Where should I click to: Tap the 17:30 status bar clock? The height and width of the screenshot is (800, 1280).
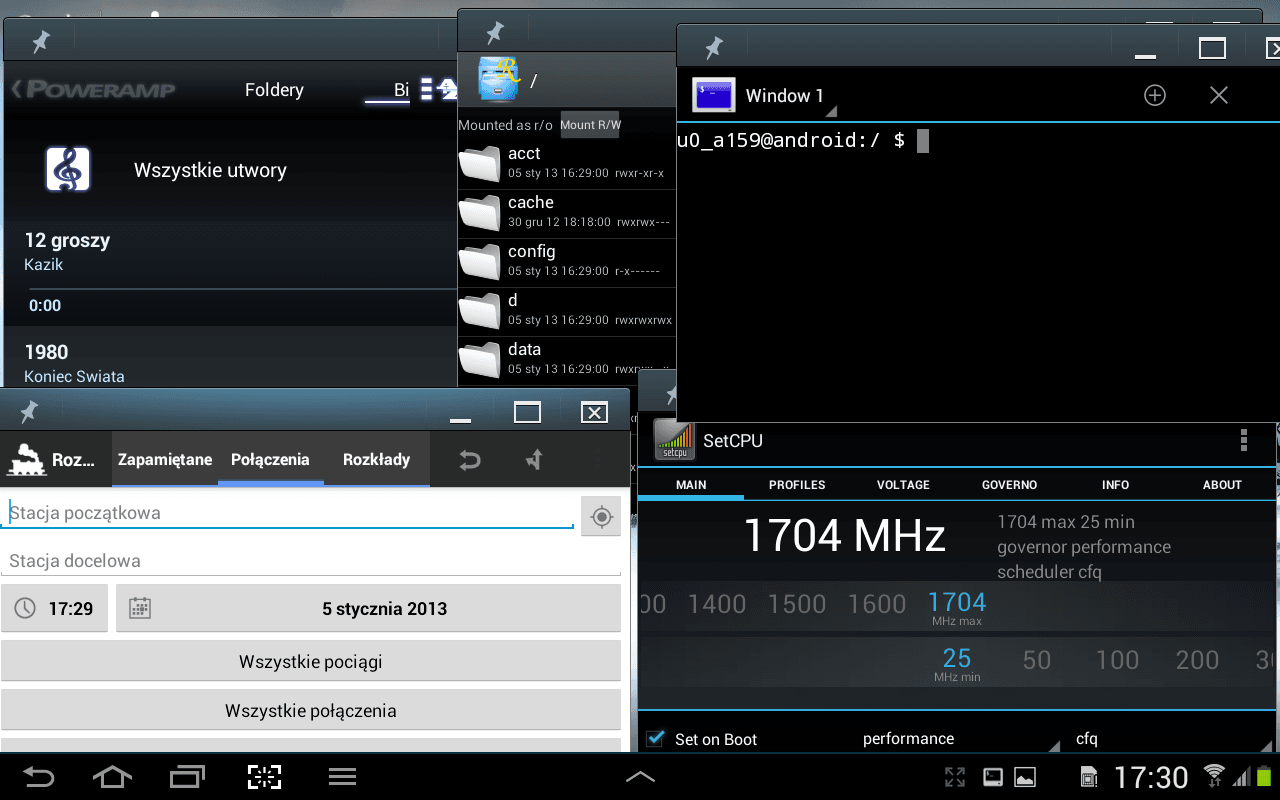coord(1151,777)
